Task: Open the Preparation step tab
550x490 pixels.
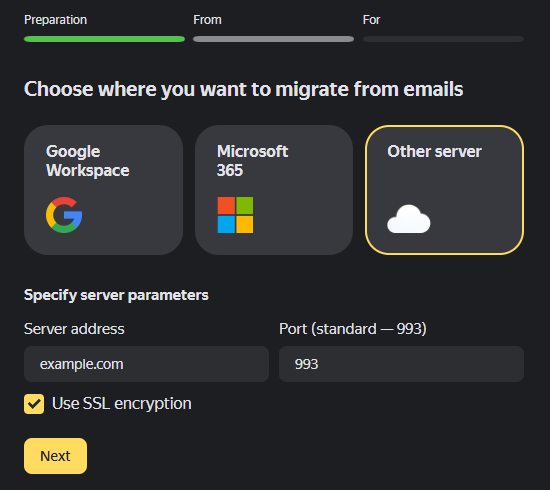Action: pyautogui.click(x=55, y=20)
